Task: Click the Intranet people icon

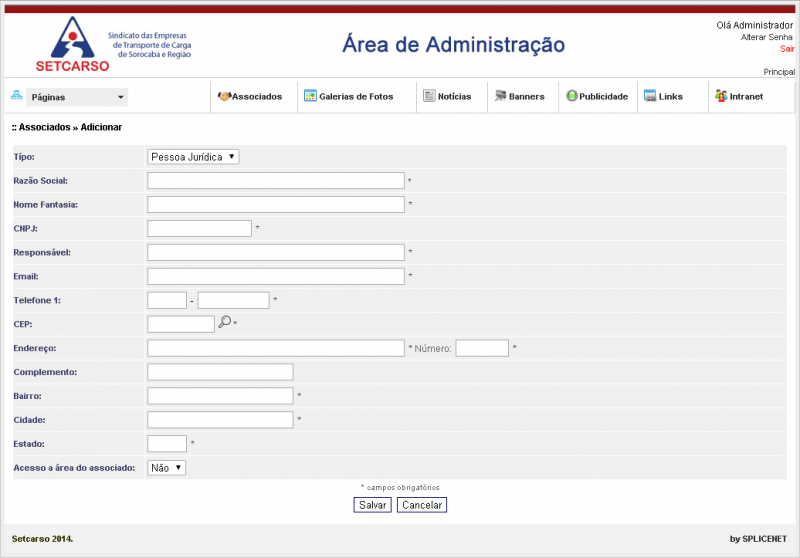Action: click(x=721, y=96)
